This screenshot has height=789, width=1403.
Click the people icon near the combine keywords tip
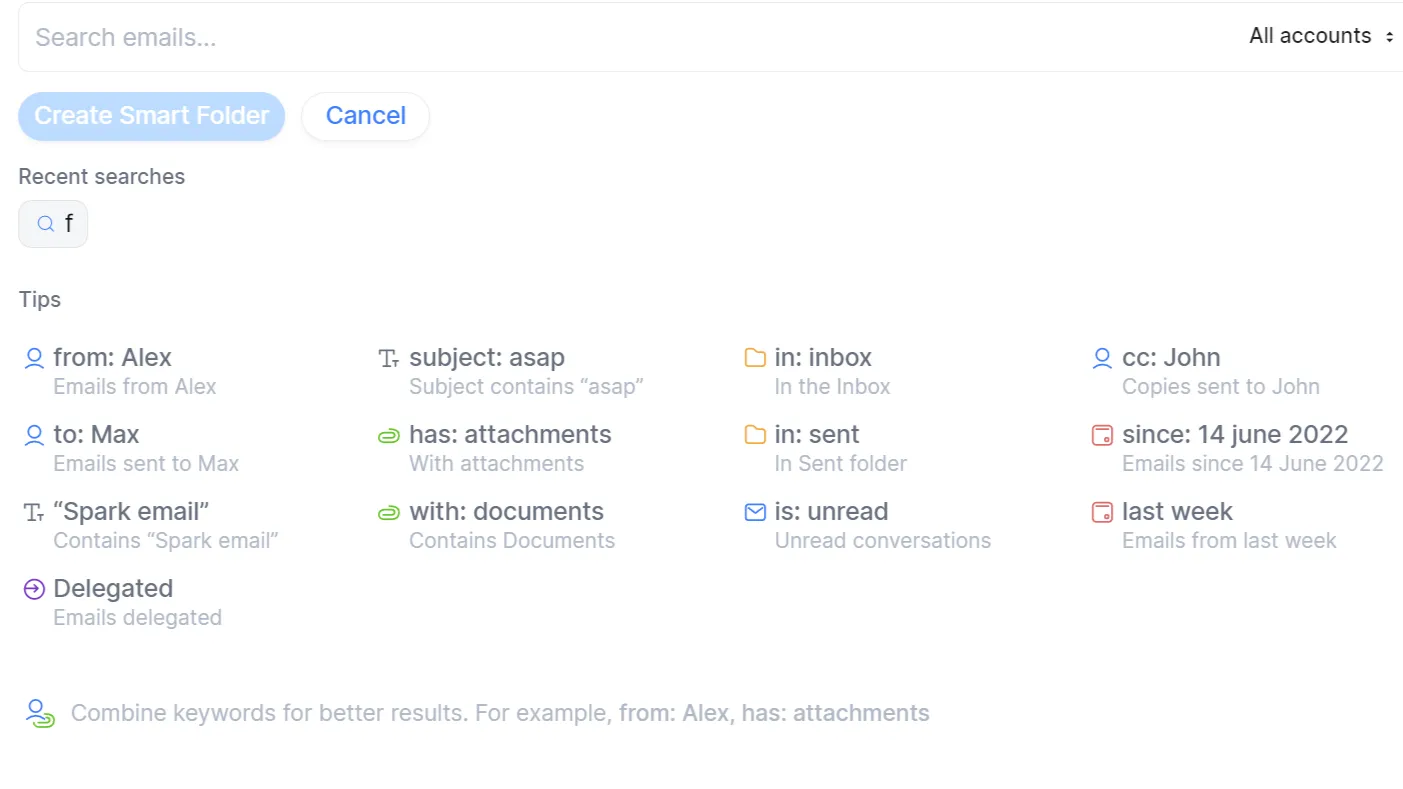coord(39,713)
